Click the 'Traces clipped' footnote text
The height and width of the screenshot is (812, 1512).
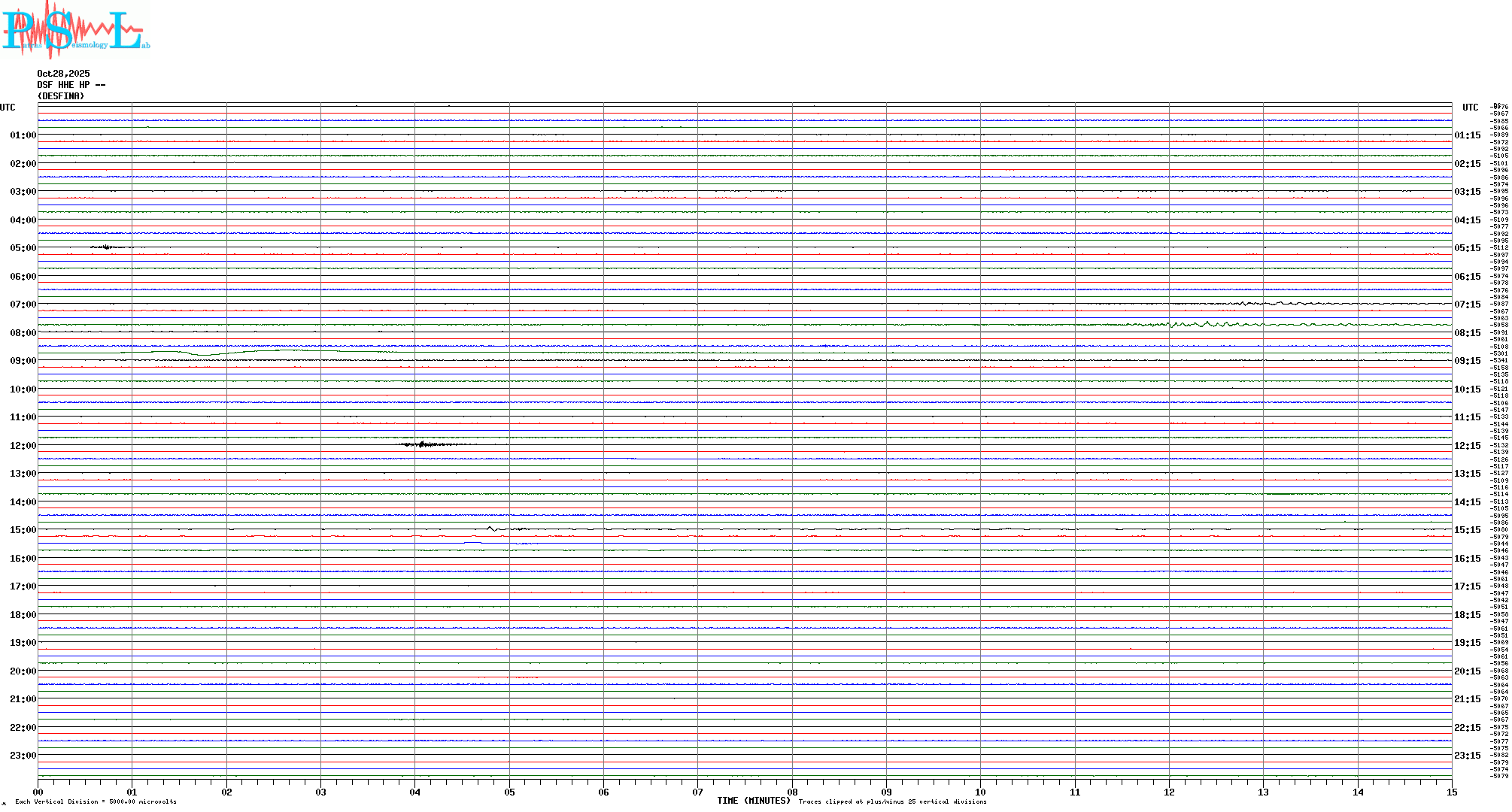pos(892,801)
